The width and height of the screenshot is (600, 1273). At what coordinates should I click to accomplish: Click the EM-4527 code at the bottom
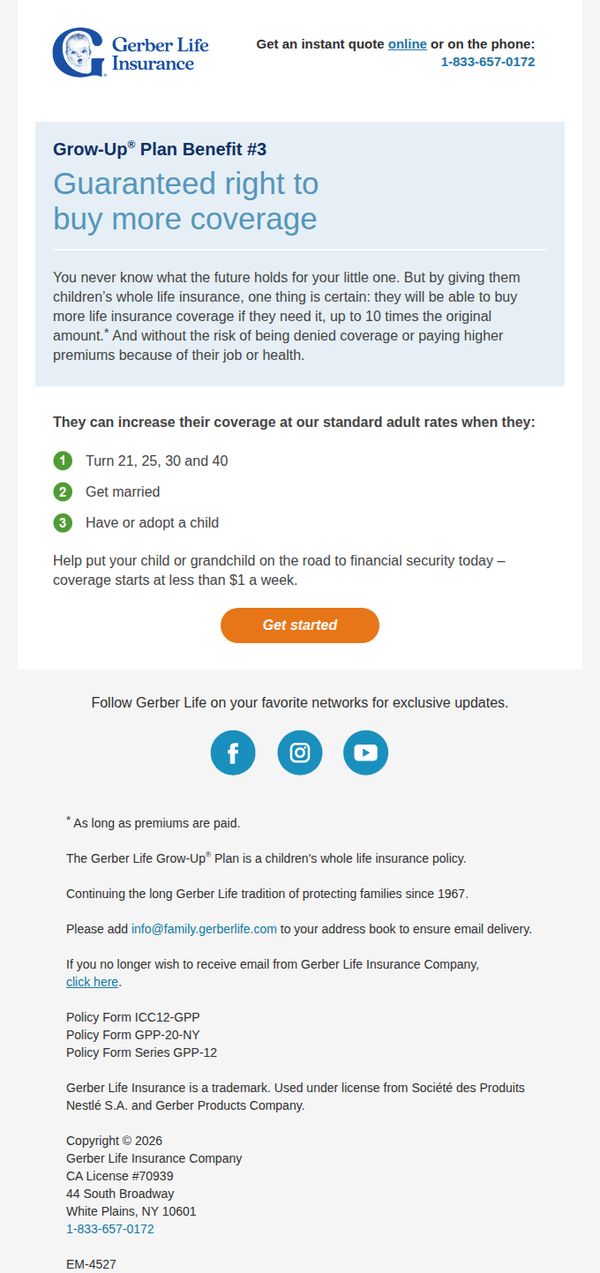pos(91,1264)
